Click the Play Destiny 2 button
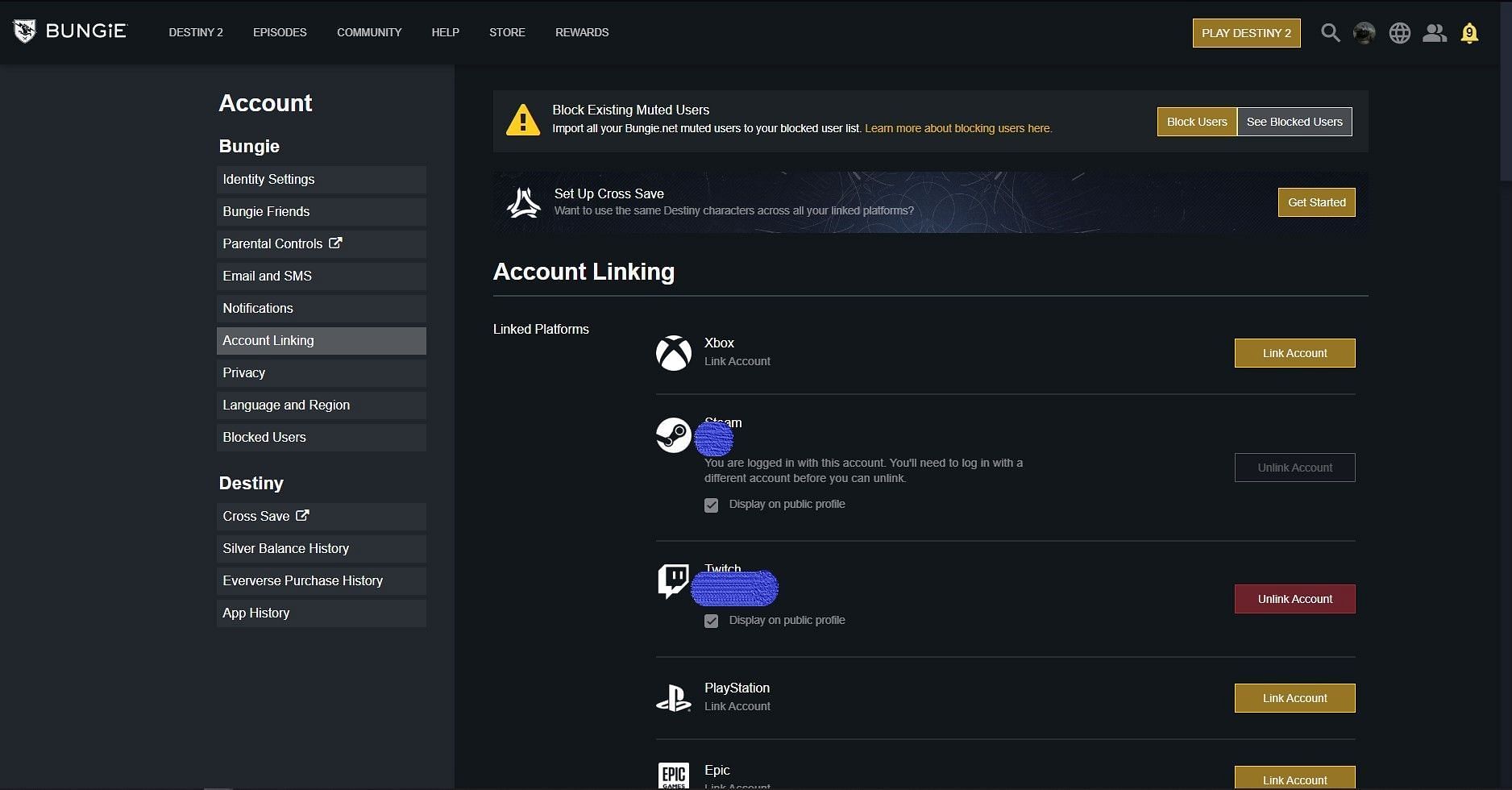The image size is (1512, 790). [x=1246, y=33]
